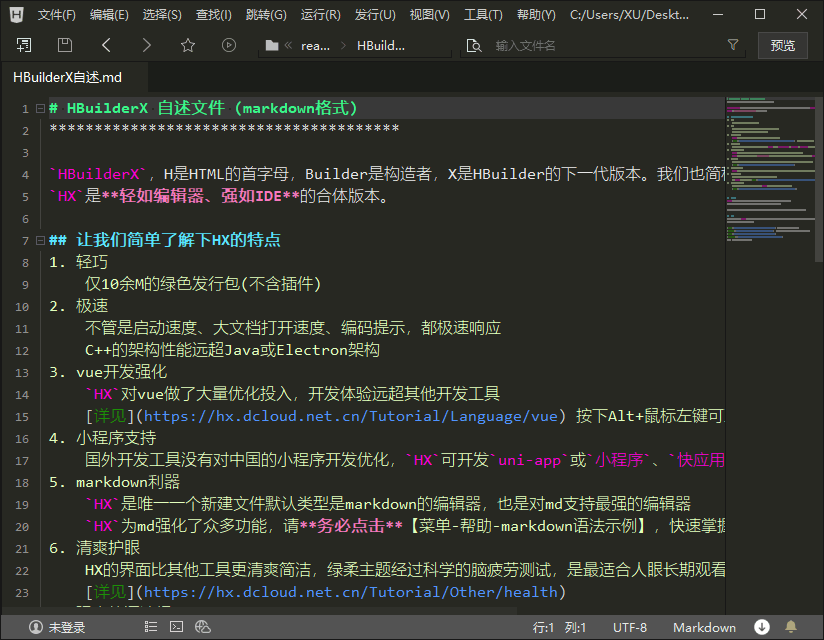
Task: Collapse the line 1 heading fold marker
Action: [x=40, y=109]
